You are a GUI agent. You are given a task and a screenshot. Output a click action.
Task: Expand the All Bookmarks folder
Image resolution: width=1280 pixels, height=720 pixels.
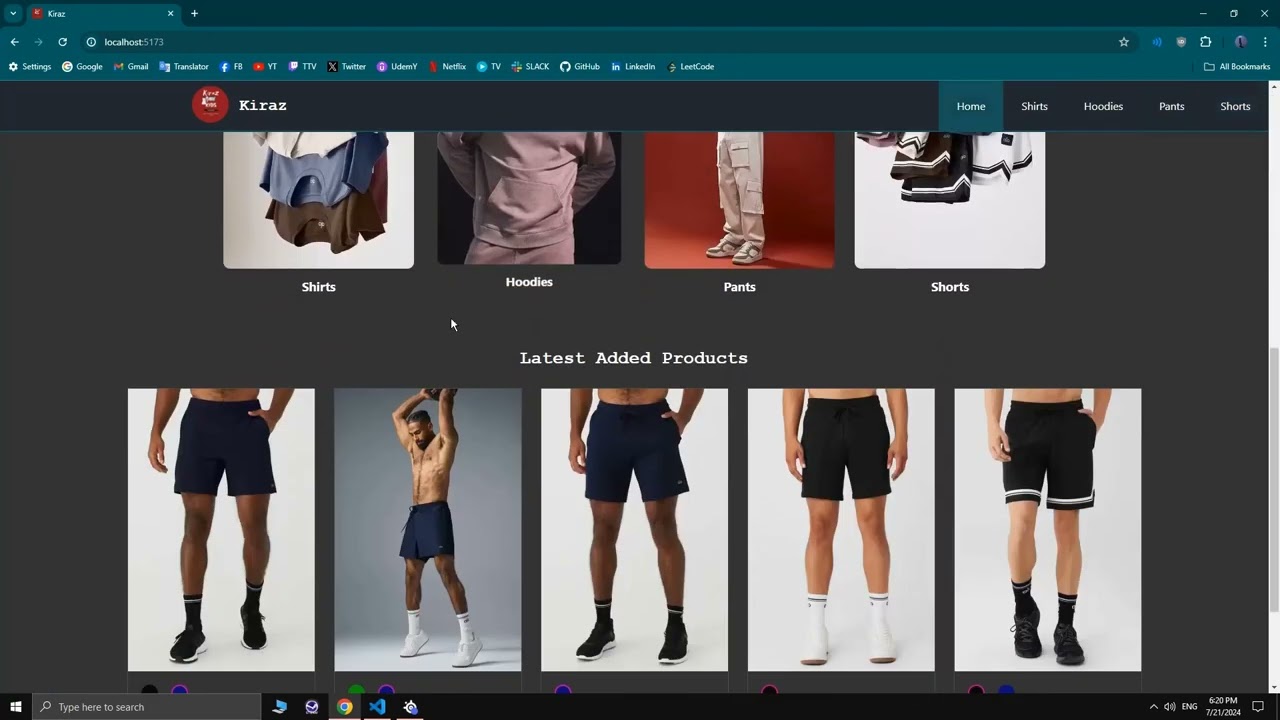coord(1237,67)
